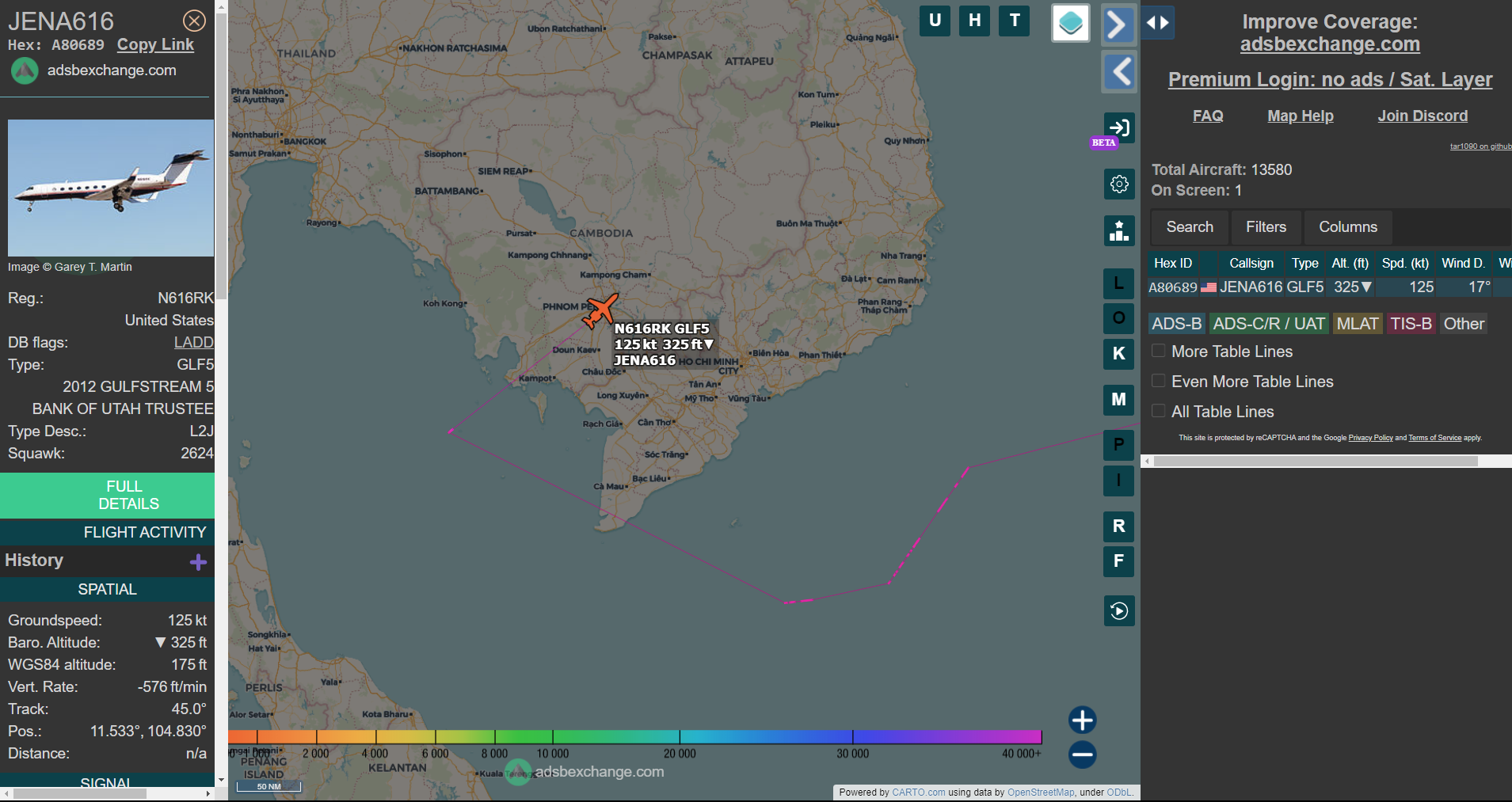This screenshot has width=1512, height=802.
Task: Toggle the L map option button
Action: tap(1118, 283)
